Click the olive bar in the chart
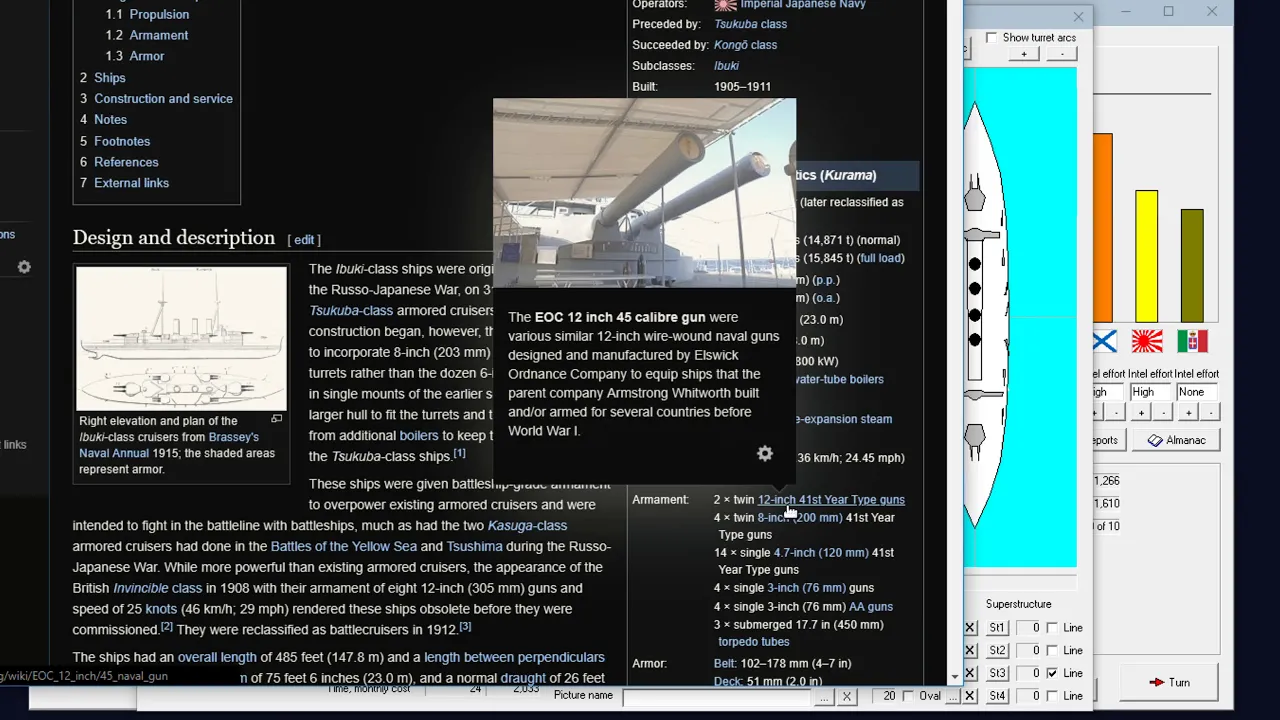The height and width of the screenshot is (720, 1280). pos(1191,266)
